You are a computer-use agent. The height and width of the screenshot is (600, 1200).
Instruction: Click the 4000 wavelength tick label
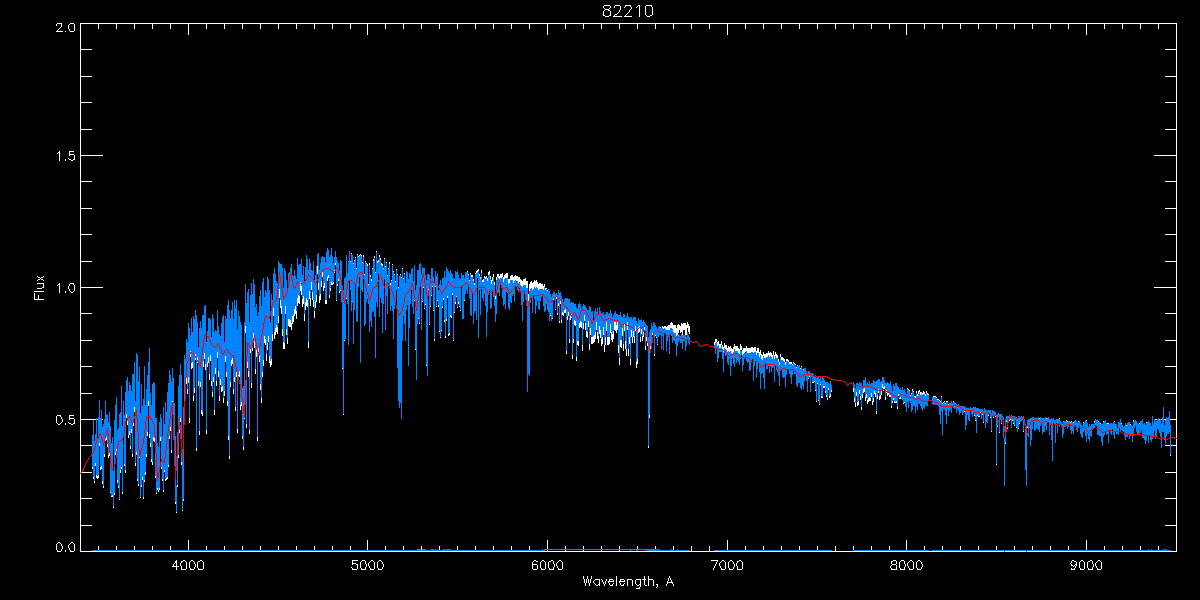pos(188,563)
